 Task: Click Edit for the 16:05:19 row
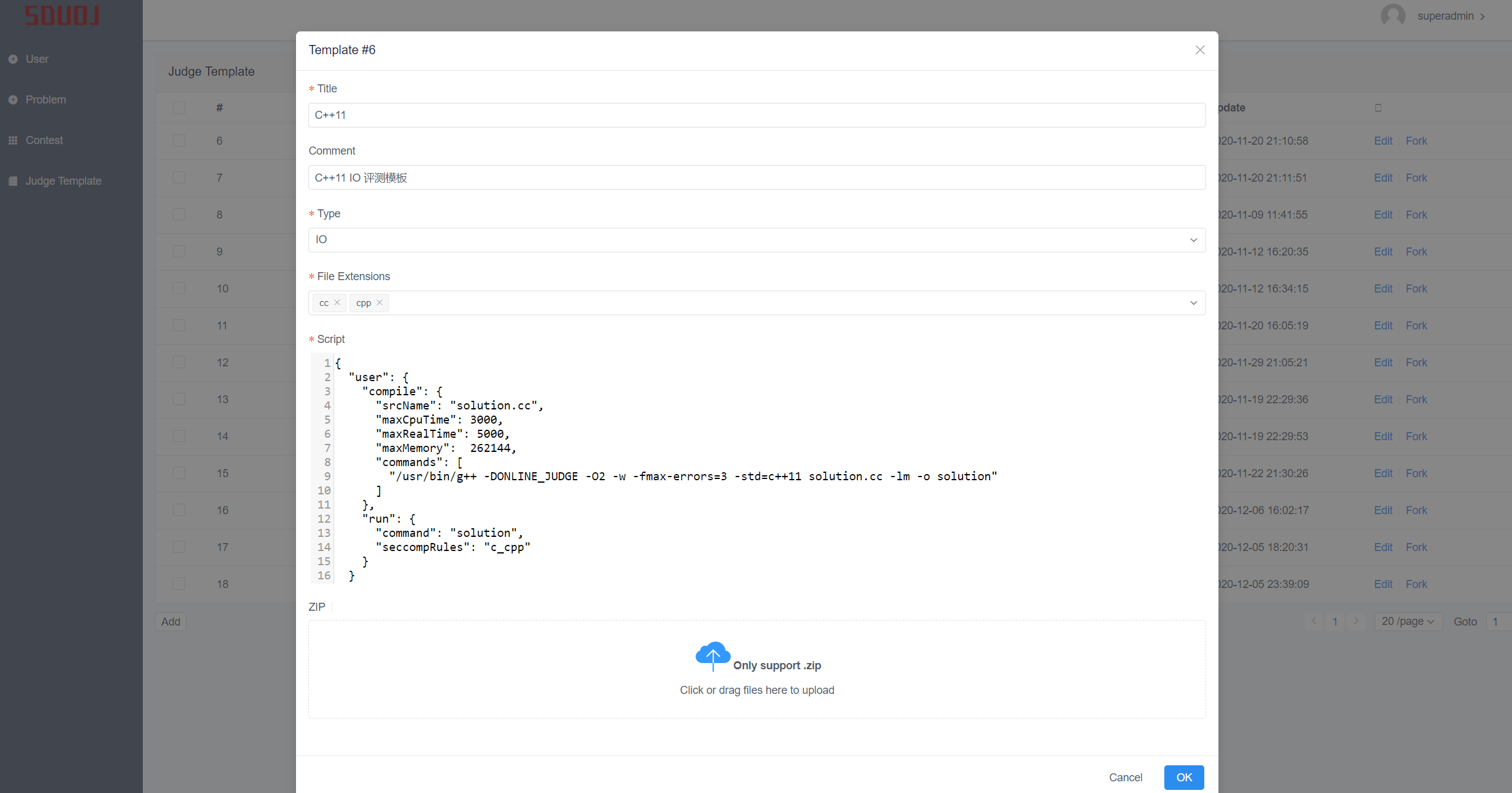point(1383,326)
